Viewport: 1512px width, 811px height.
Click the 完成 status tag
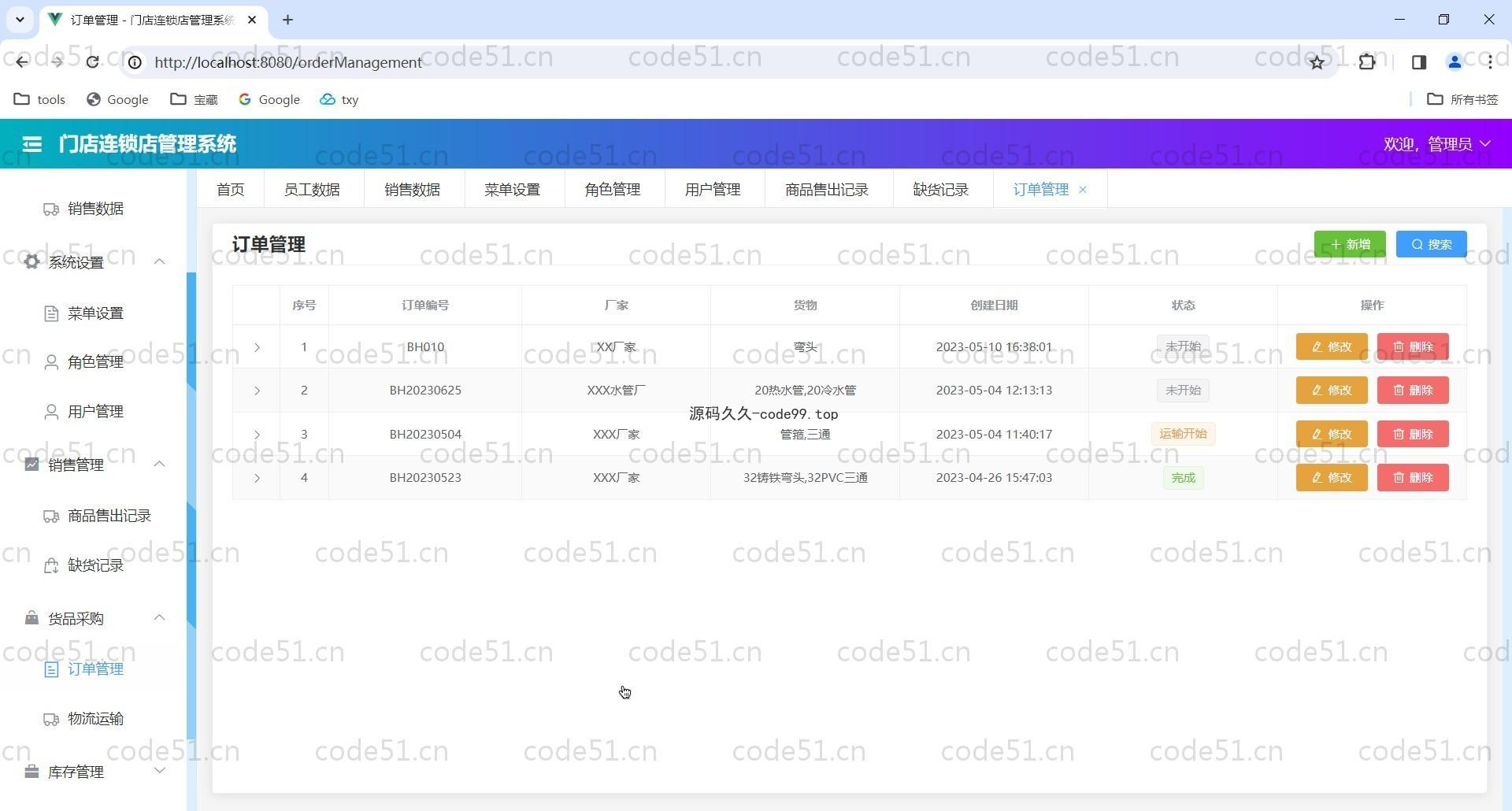(1183, 478)
